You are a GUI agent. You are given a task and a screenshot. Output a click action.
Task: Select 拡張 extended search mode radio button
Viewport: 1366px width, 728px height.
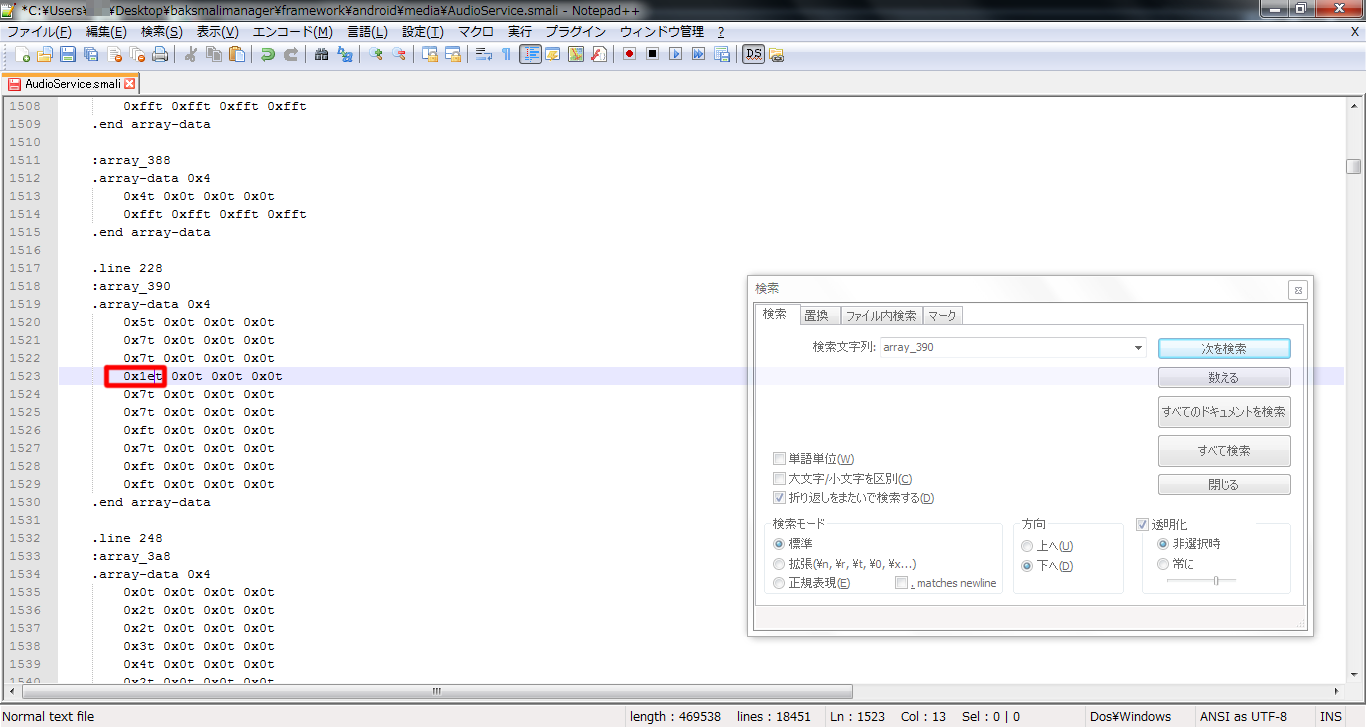tap(779, 564)
